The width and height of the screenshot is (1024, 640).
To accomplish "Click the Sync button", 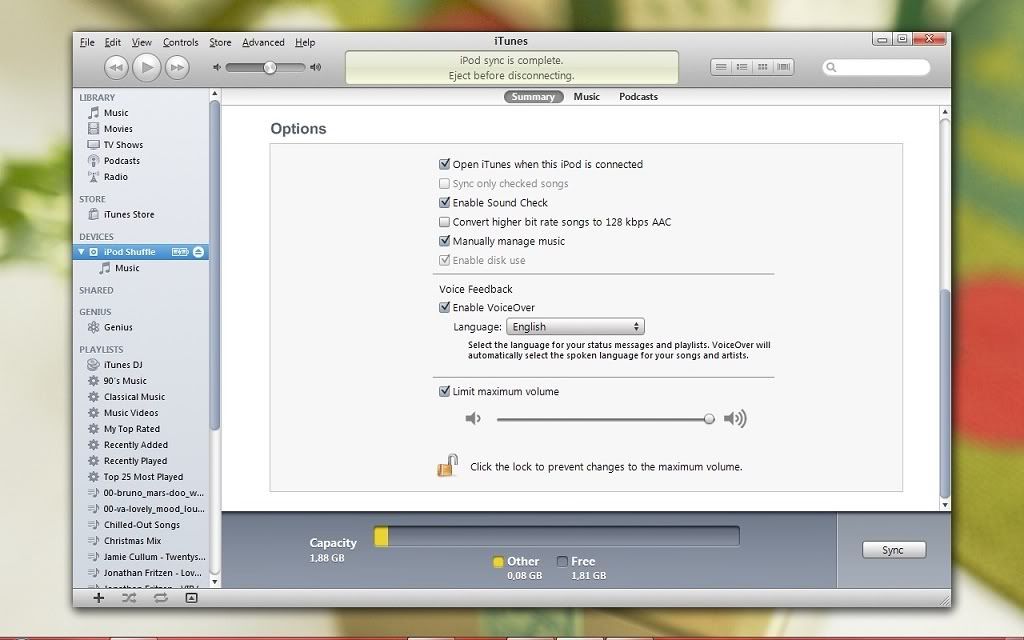I will (x=893, y=550).
